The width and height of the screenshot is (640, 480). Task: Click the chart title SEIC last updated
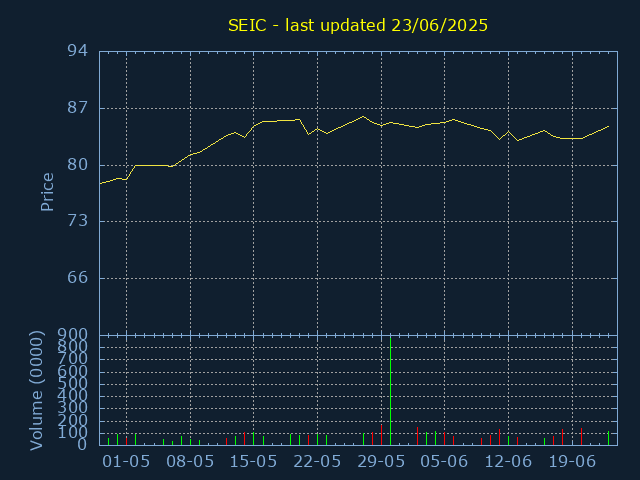358,25
